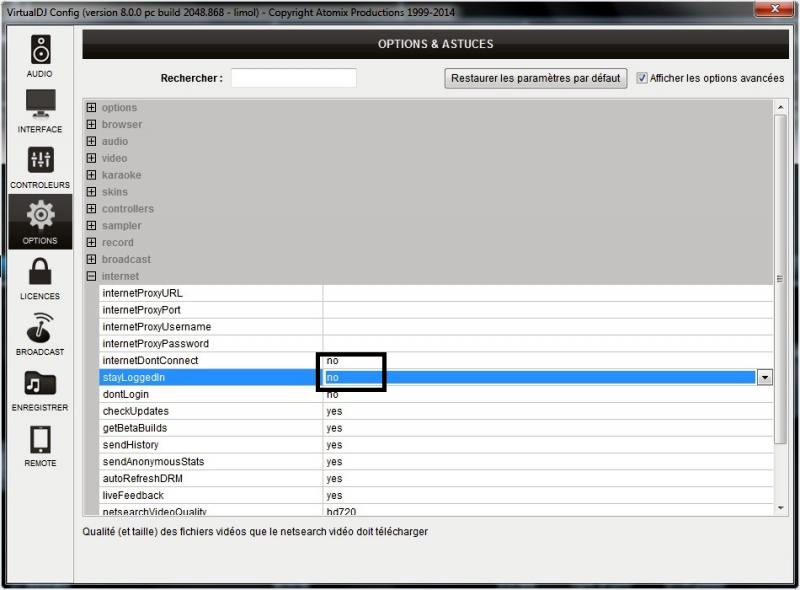This screenshot has width=800, height=590.
Task: Open the stayLoggedIn value dropdown arrow
Action: coord(764,377)
